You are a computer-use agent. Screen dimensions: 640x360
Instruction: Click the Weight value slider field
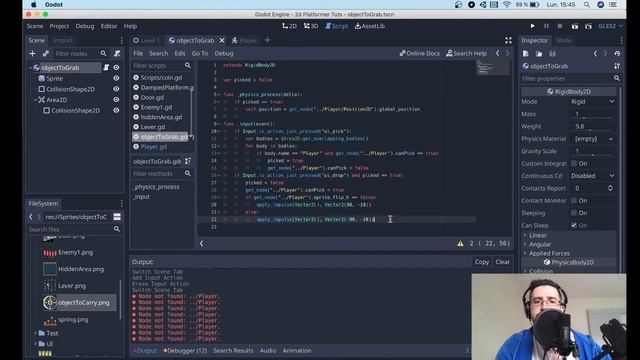(593, 127)
